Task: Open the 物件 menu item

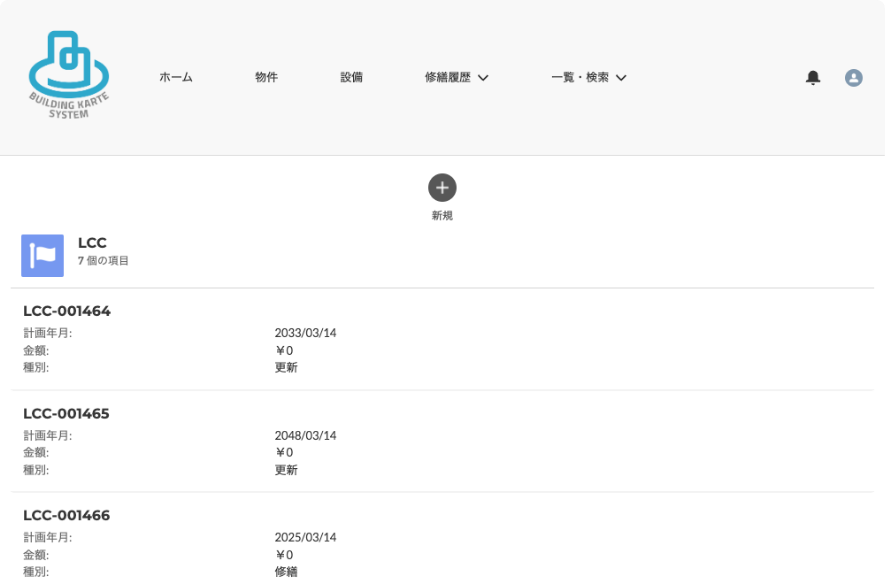Action: pos(266,77)
